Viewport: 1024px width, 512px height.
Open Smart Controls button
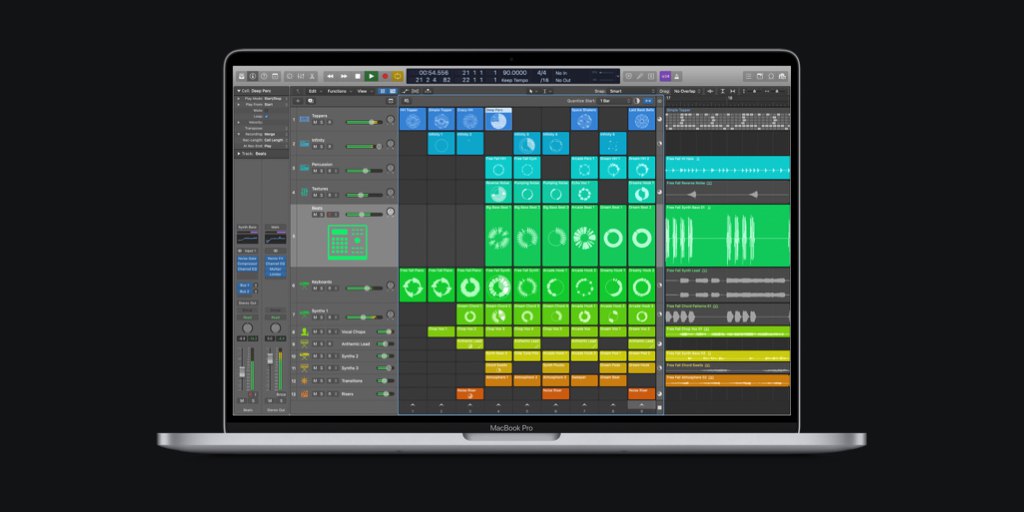pos(291,76)
